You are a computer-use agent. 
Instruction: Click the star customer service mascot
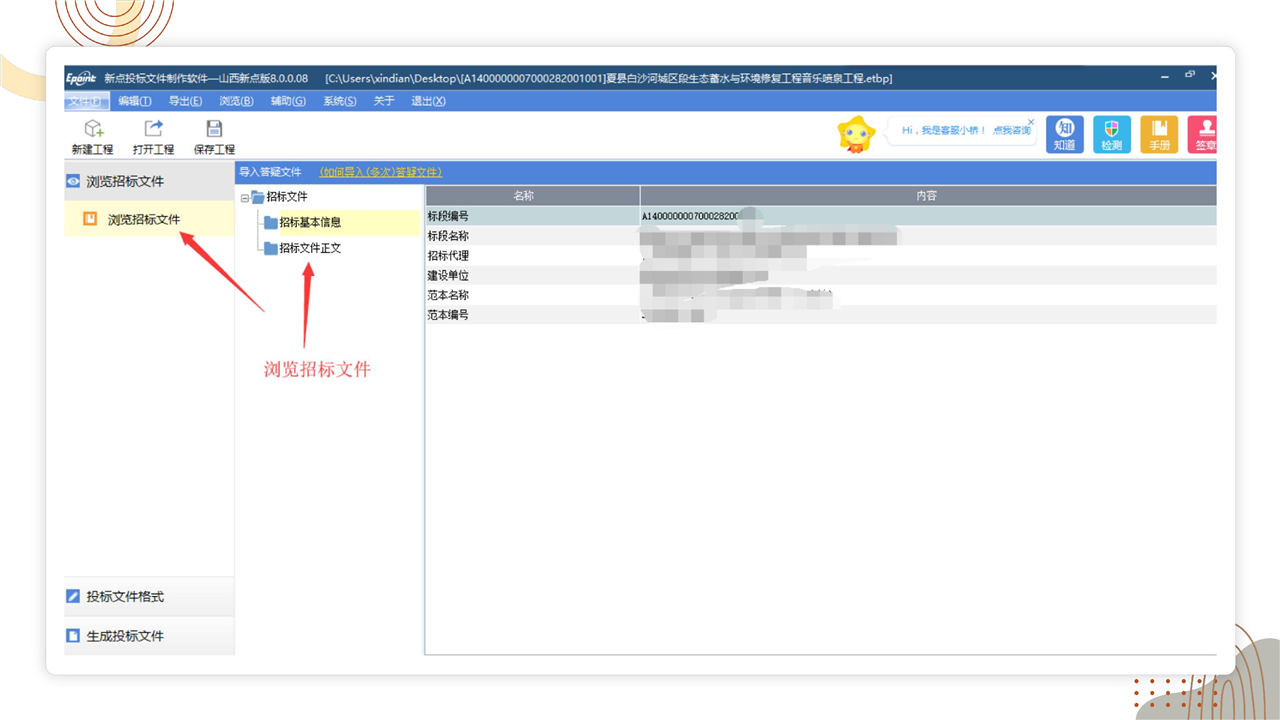coord(856,134)
